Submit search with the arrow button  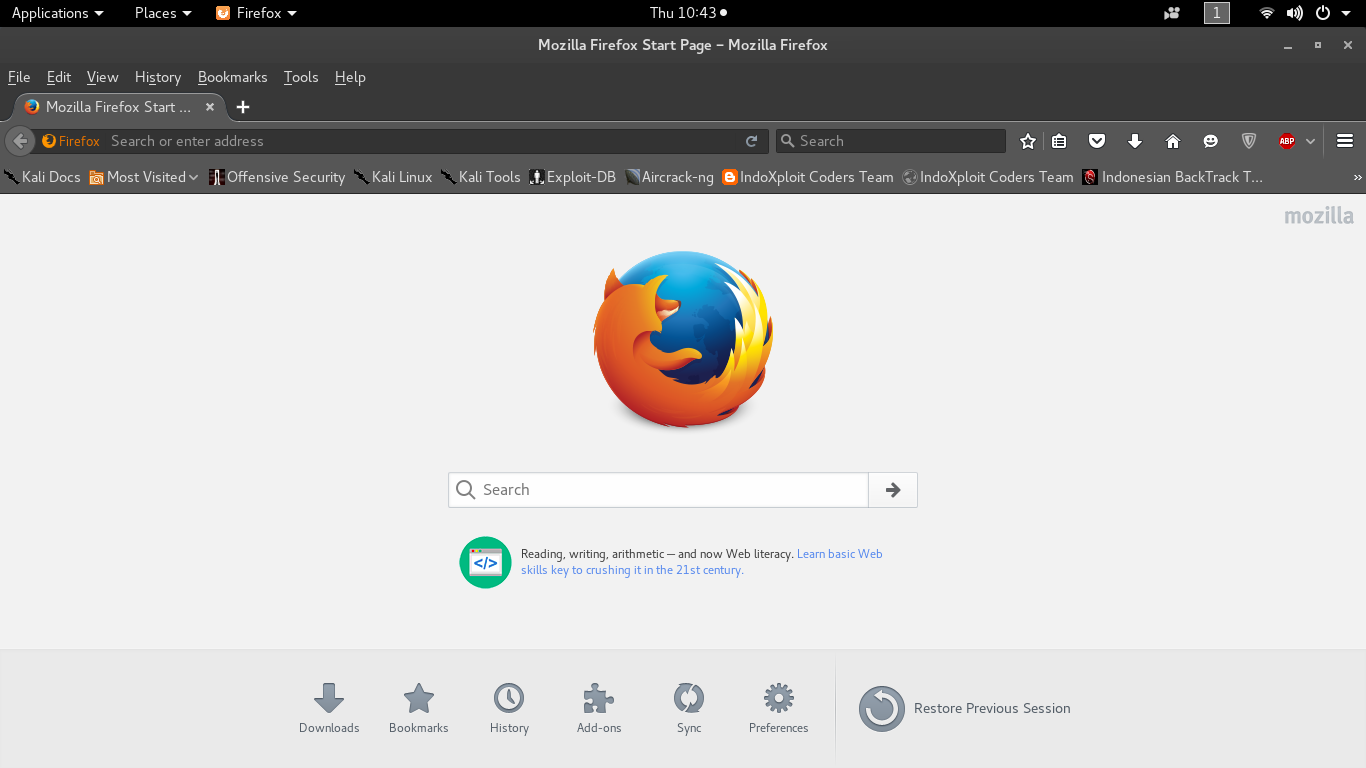coord(893,490)
